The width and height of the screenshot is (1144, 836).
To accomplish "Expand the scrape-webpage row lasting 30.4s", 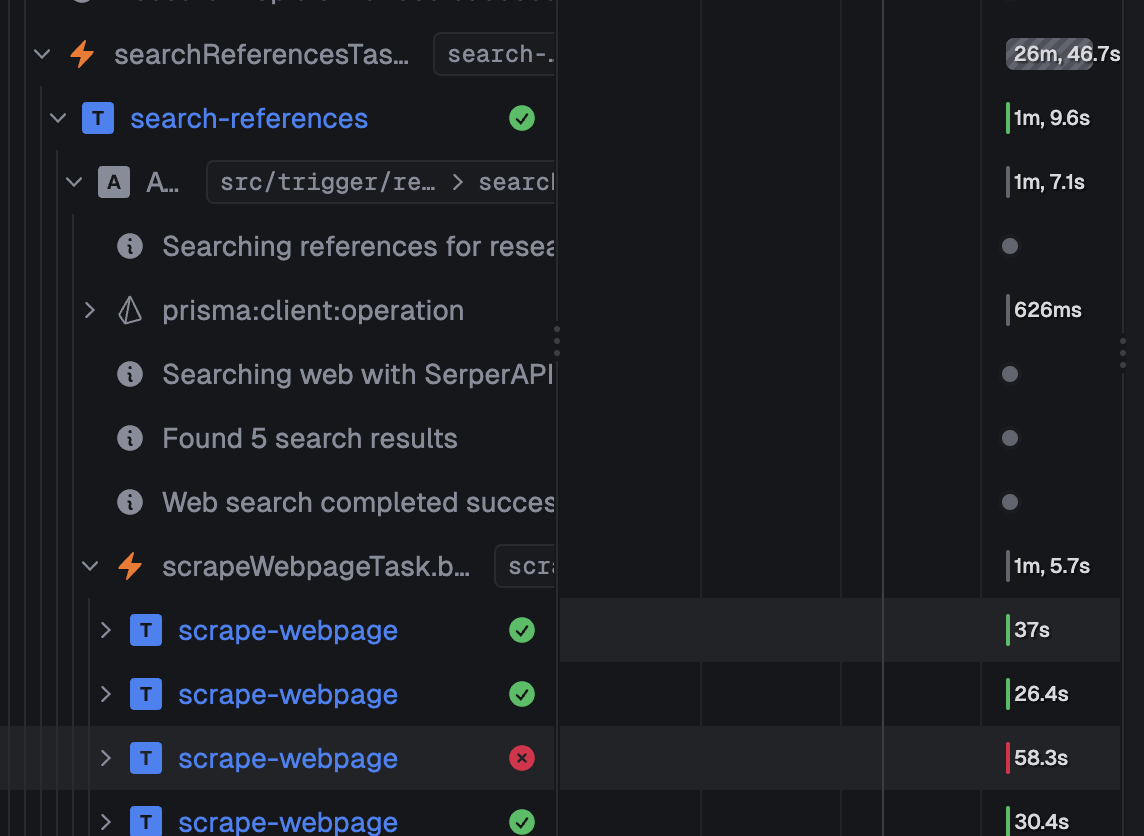I will [x=106, y=822].
